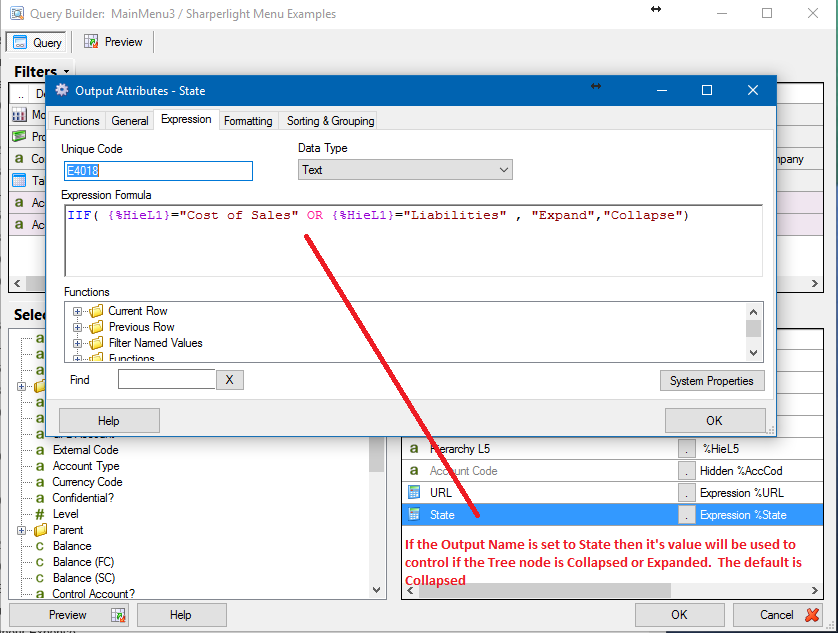838x633 pixels.
Task: Select External Code in the tree
Action: (x=86, y=450)
